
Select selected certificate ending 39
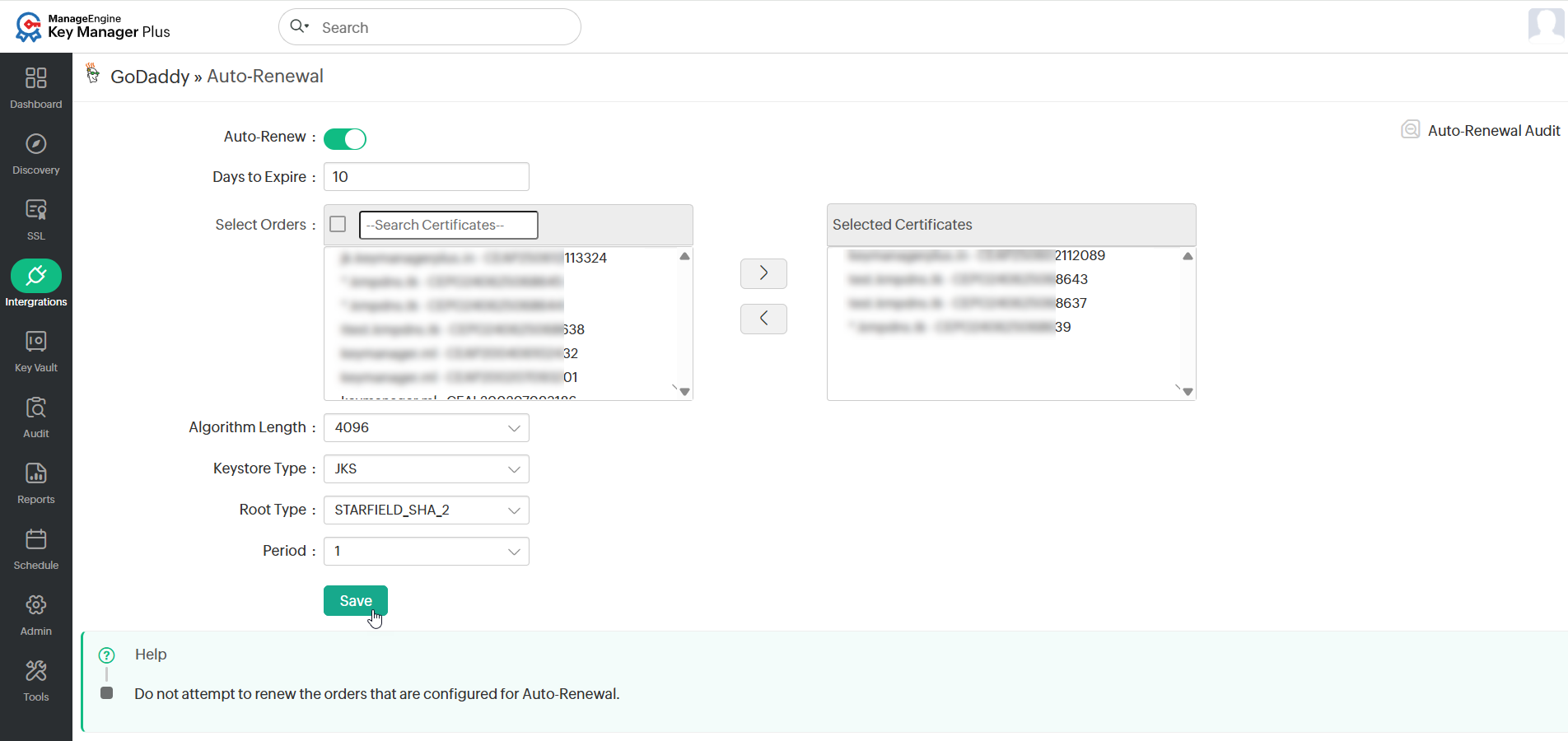click(959, 328)
